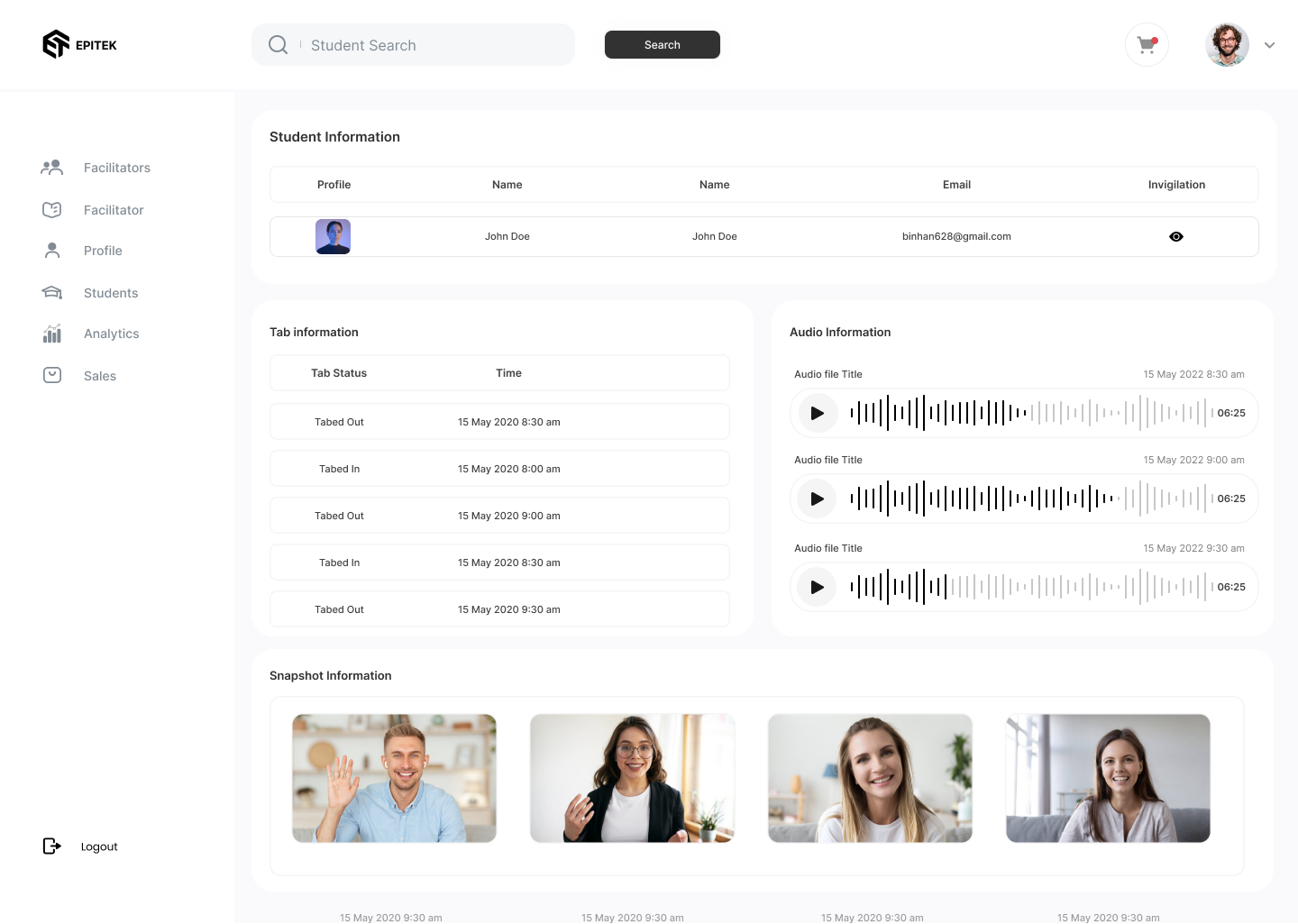The height and width of the screenshot is (924, 1298).
Task: Select the Tabed In 8:00 am row
Action: tap(499, 469)
